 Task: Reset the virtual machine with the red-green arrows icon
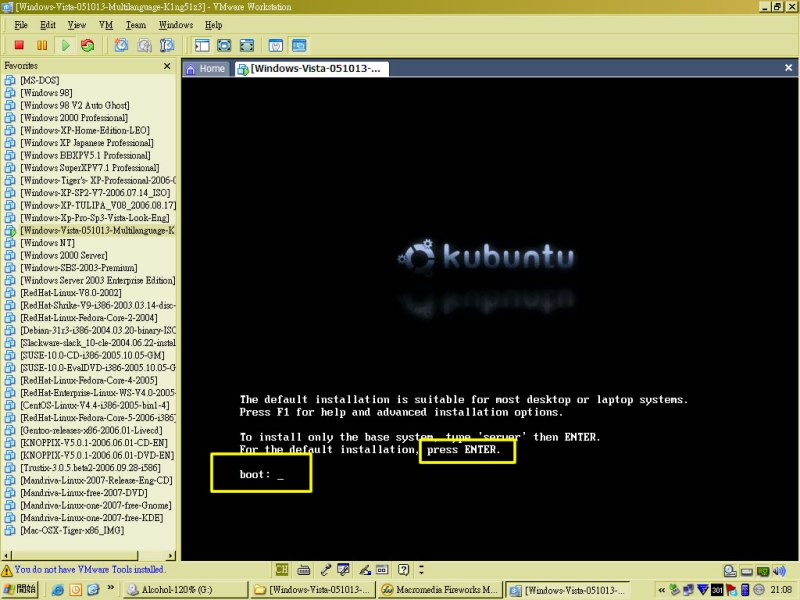tap(88, 45)
